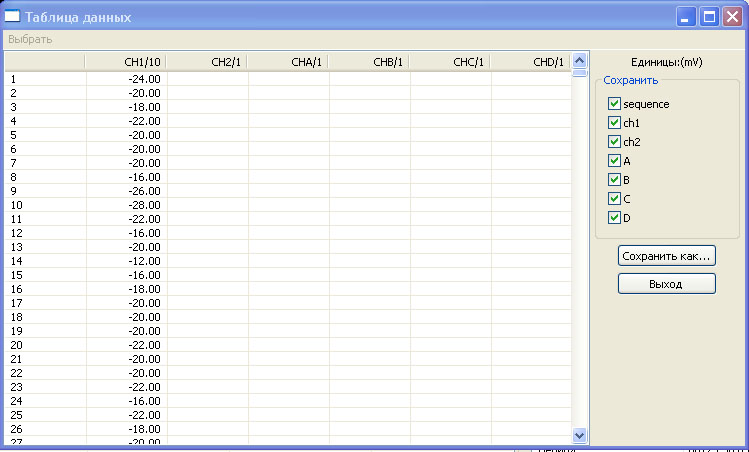749x452 pixels.
Task: Select the CH1/10 column header
Action: coord(126,62)
